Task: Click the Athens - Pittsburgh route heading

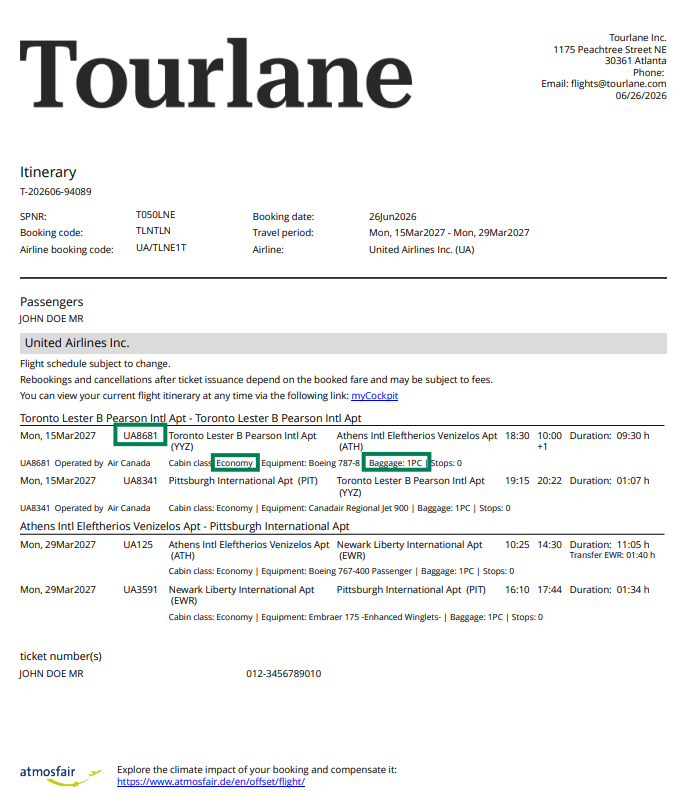Action: (185, 527)
